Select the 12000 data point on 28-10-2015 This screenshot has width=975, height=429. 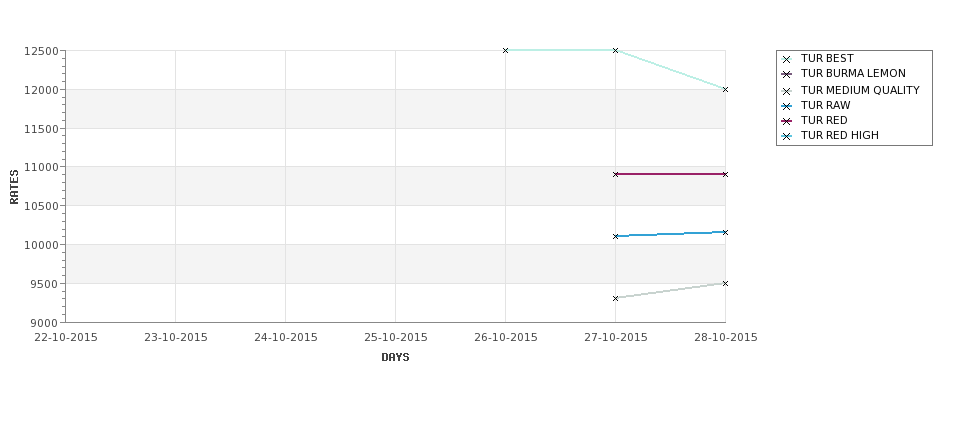point(725,90)
